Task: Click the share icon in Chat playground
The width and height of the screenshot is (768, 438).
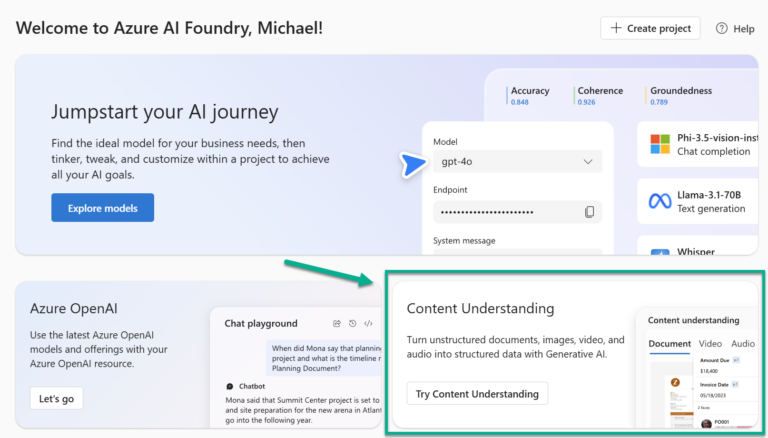Action: 336,323
